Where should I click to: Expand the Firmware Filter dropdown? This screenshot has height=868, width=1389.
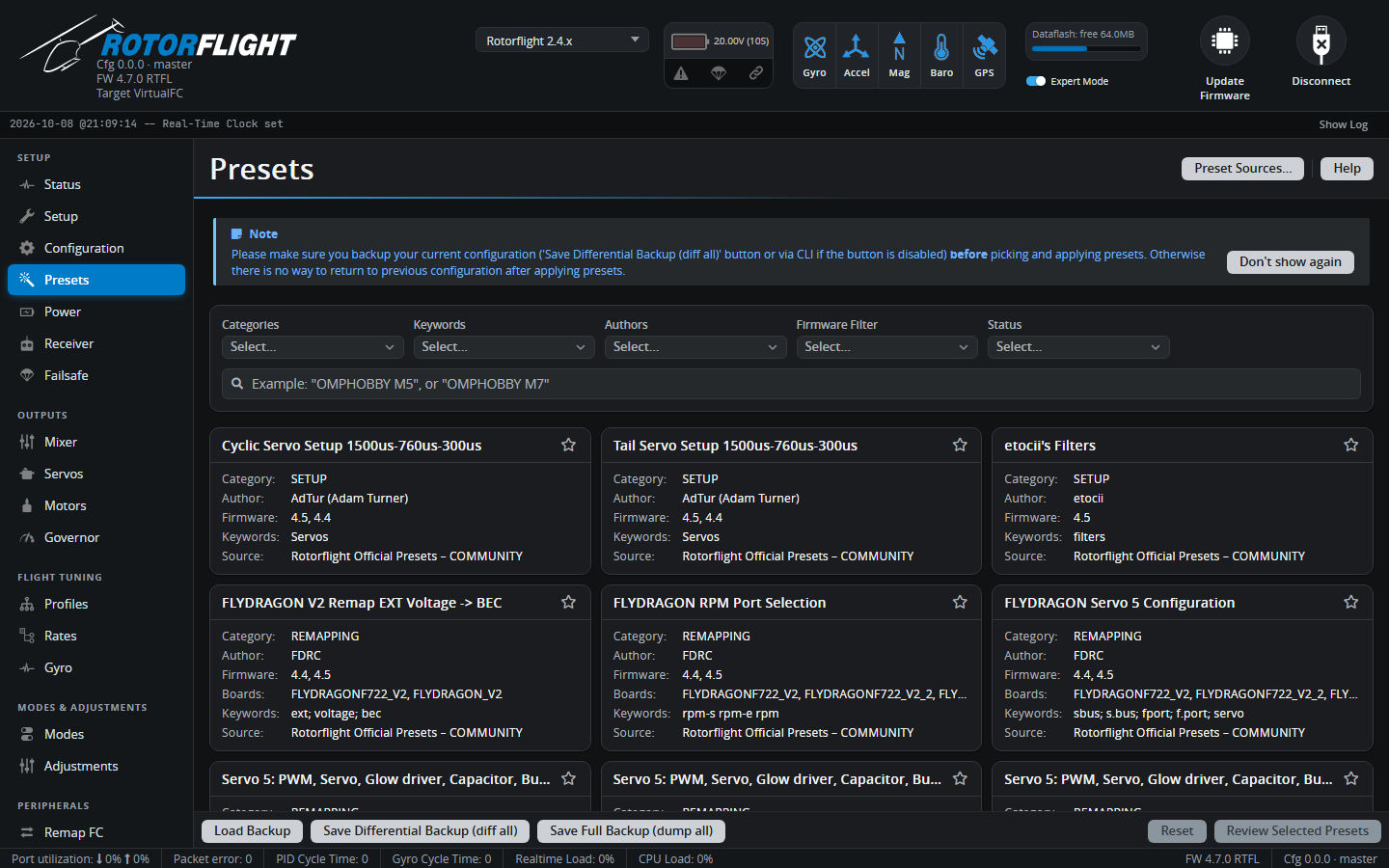click(887, 347)
